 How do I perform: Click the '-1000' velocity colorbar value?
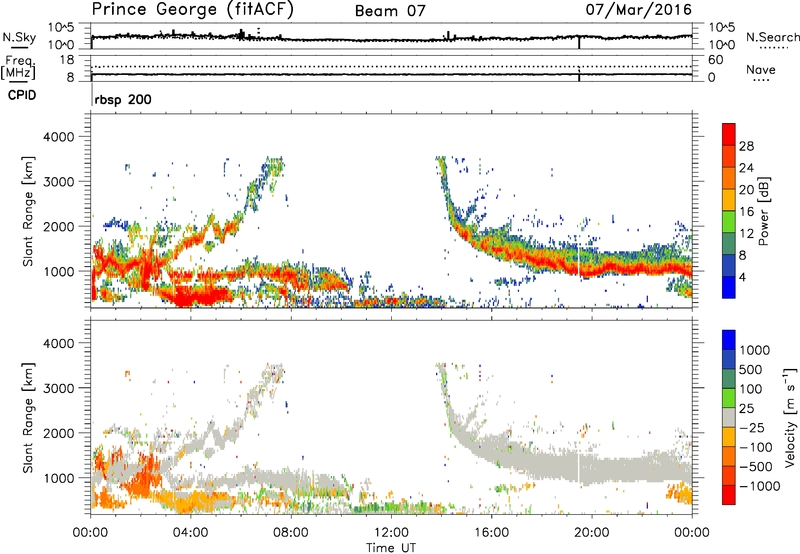point(760,486)
